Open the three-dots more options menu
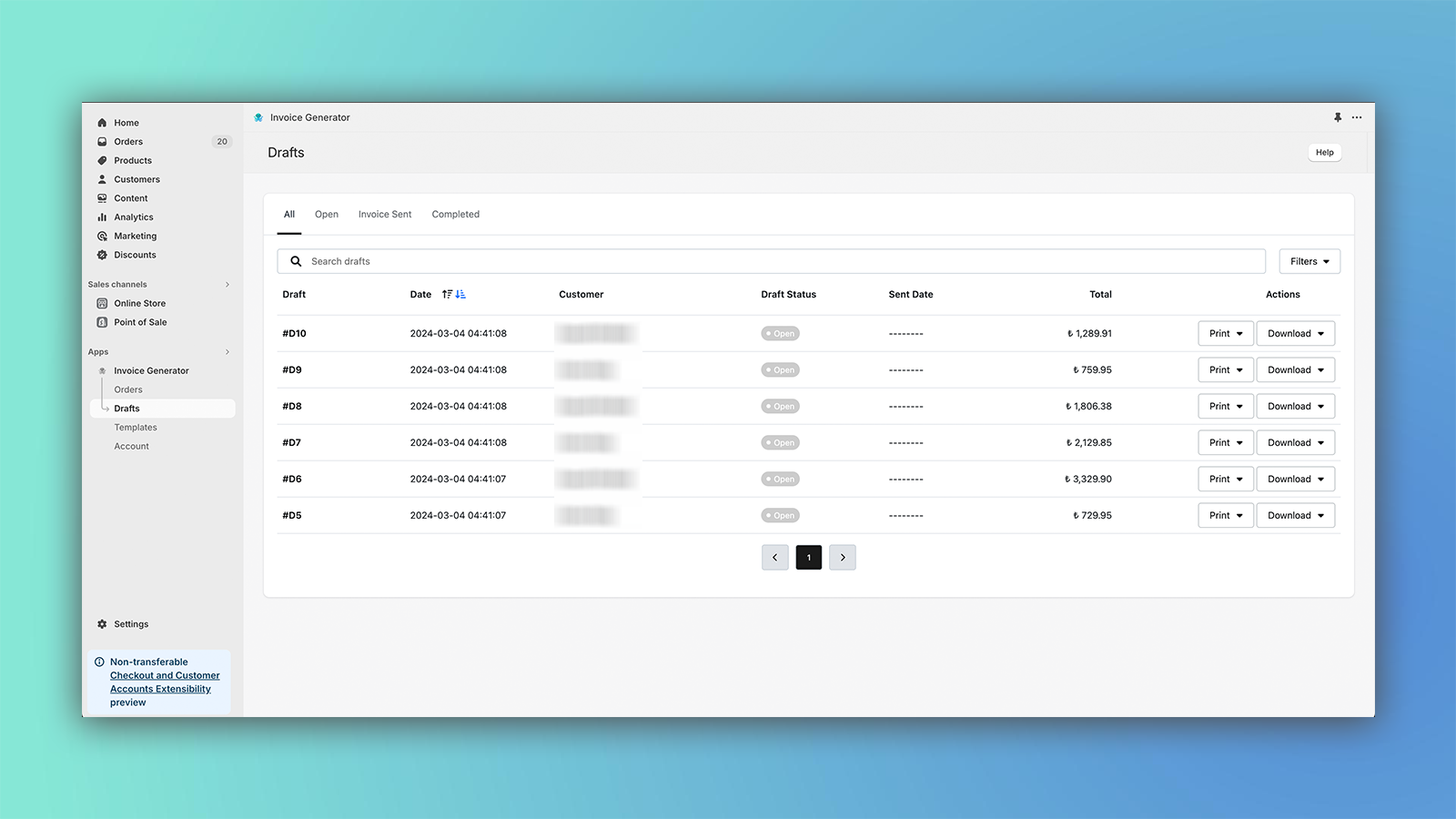Viewport: 1456px width, 819px height. pos(1357,117)
